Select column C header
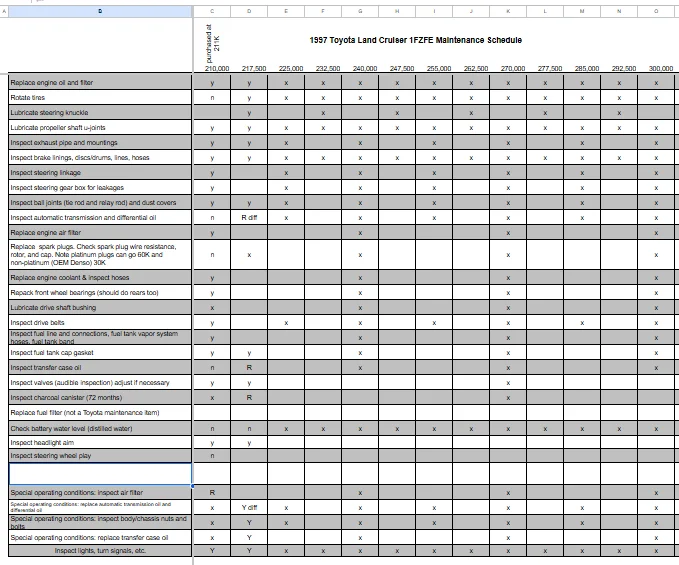679x565 pixels. click(x=212, y=11)
